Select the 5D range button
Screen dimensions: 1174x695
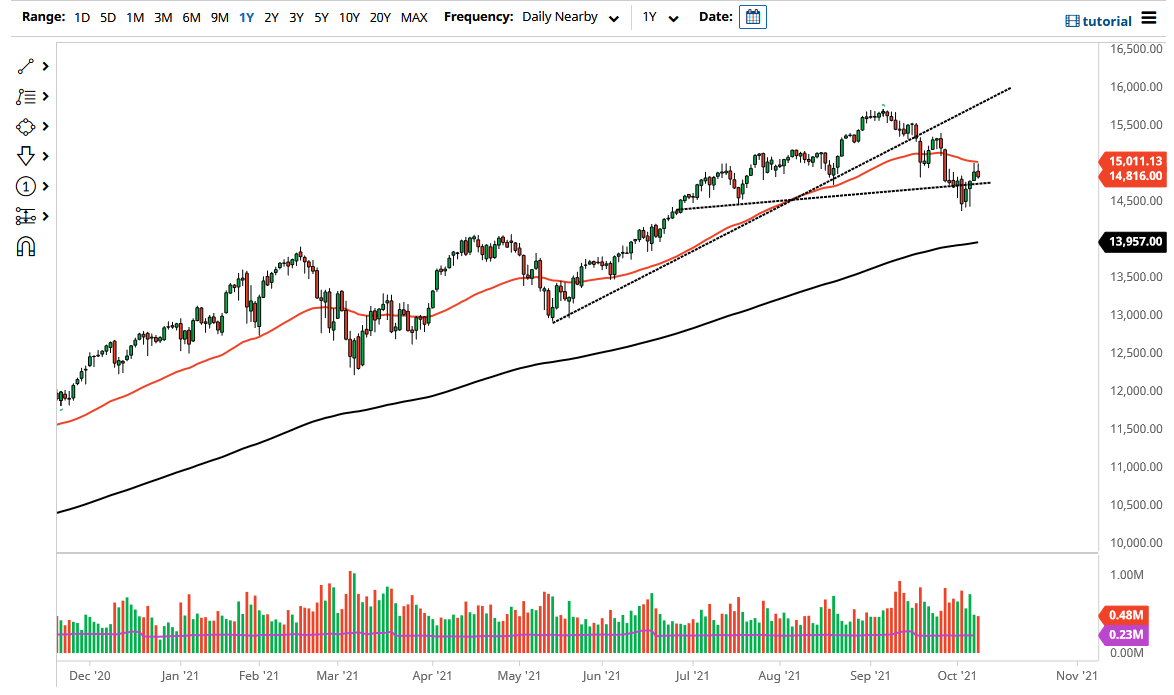[x=107, y=17]
